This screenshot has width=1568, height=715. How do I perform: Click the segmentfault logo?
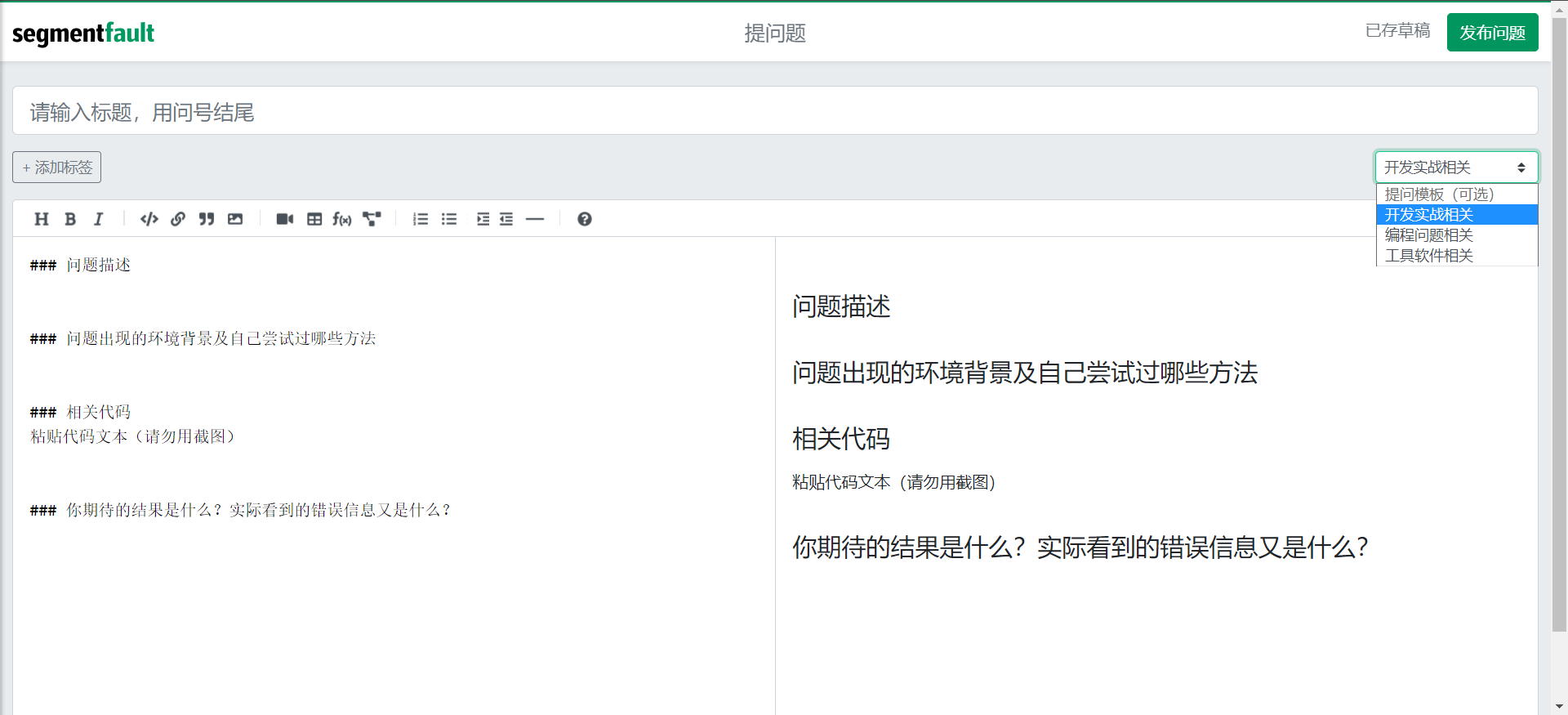(83, 33)
